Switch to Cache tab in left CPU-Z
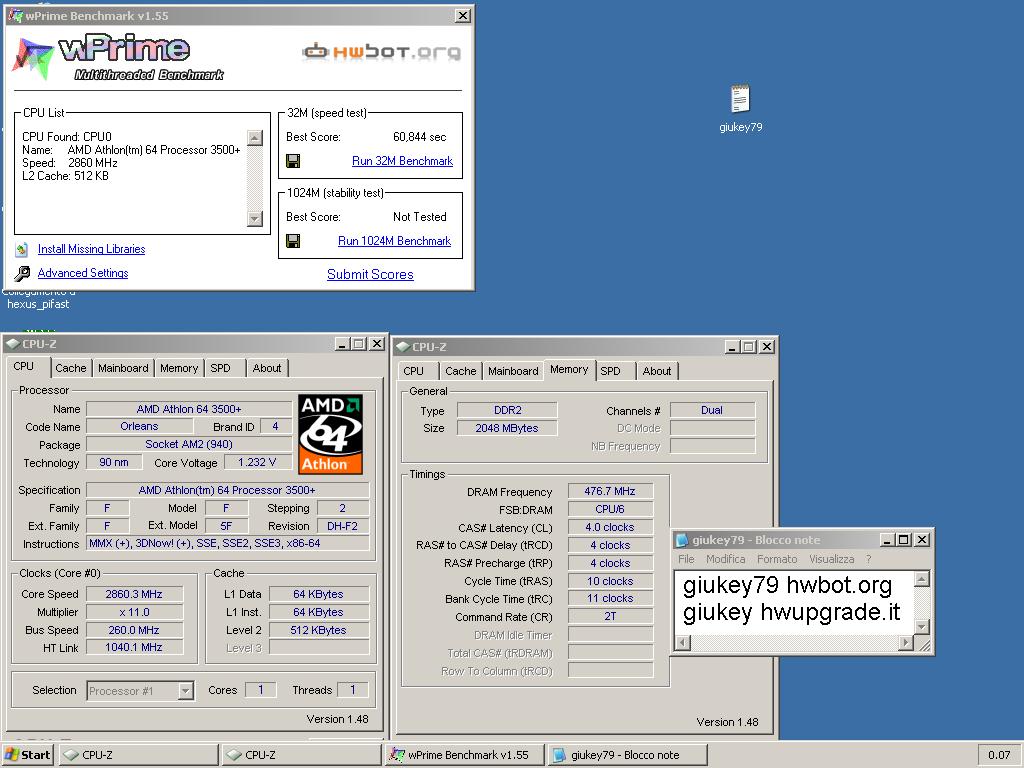 coord(71,368)
